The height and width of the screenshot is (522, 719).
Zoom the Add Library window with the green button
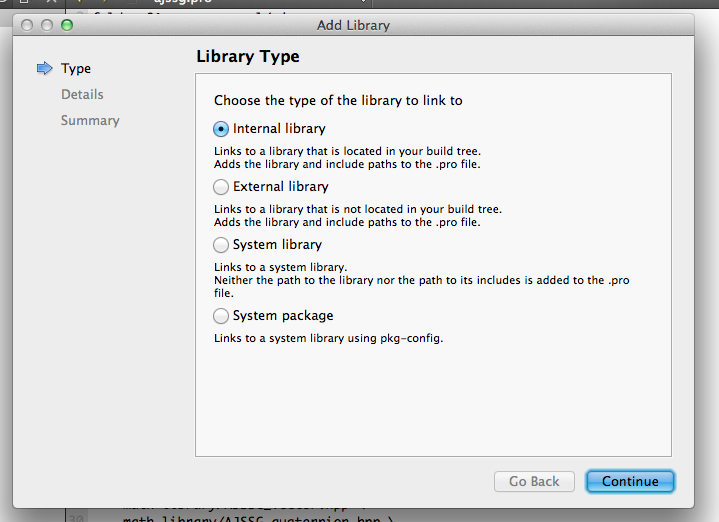(67, 24)
